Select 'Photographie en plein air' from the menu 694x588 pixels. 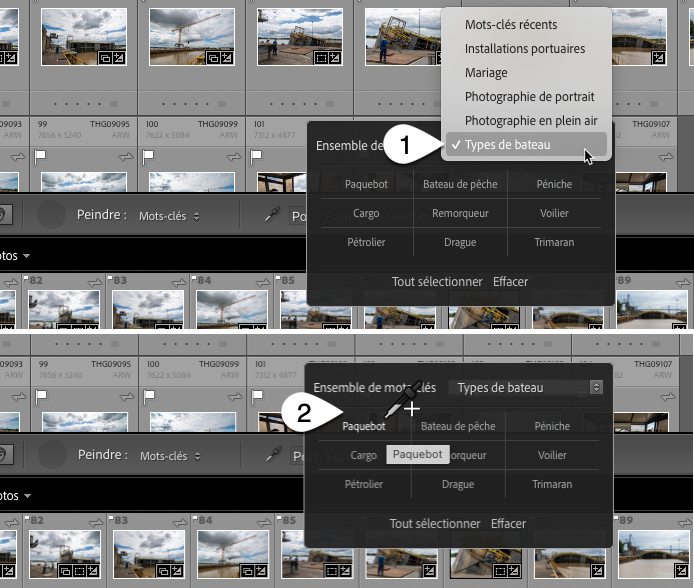pyautogui.click(x=531, y=120)
